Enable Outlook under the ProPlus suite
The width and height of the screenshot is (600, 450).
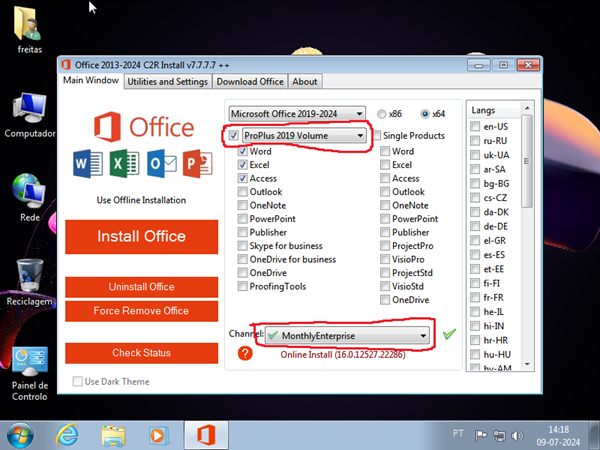point(242,192)
